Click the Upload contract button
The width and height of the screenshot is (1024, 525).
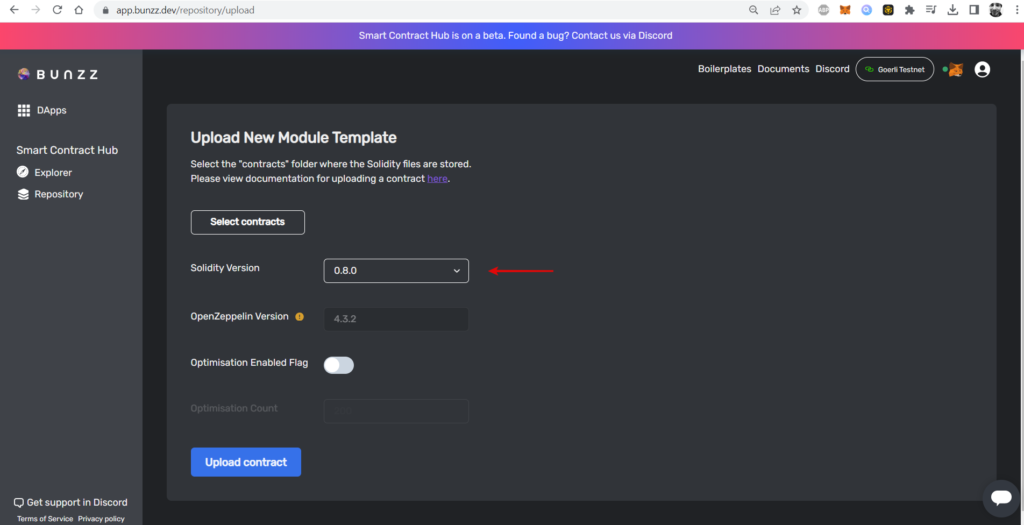click(x=246, y=462)
